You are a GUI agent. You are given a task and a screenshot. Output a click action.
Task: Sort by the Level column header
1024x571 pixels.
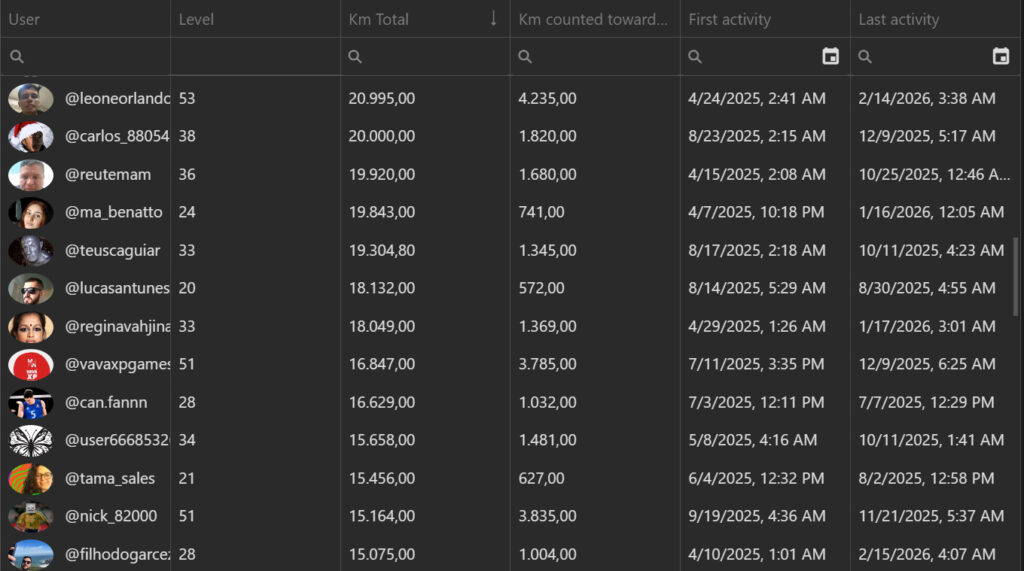pos(196,19)
